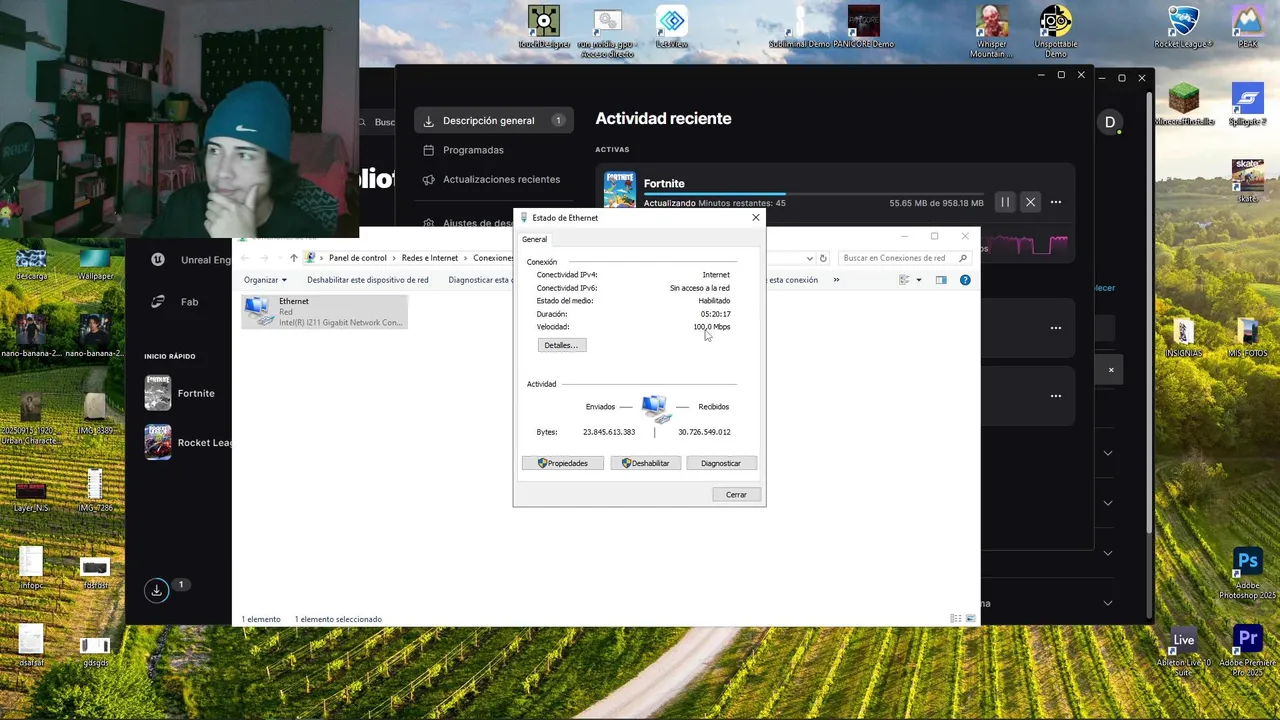Open the Subliminal Demo desktop shortcut

click(799, 27)
